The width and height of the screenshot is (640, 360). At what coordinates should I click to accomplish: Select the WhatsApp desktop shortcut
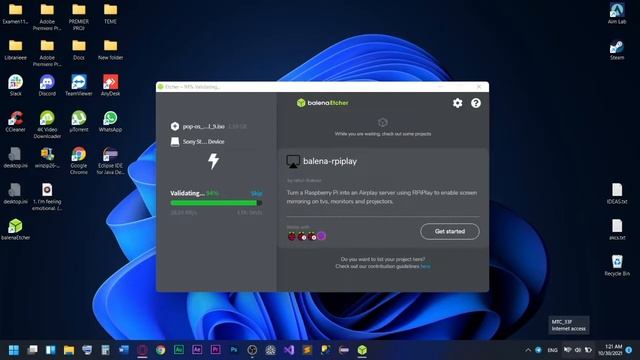click(110, 121)
